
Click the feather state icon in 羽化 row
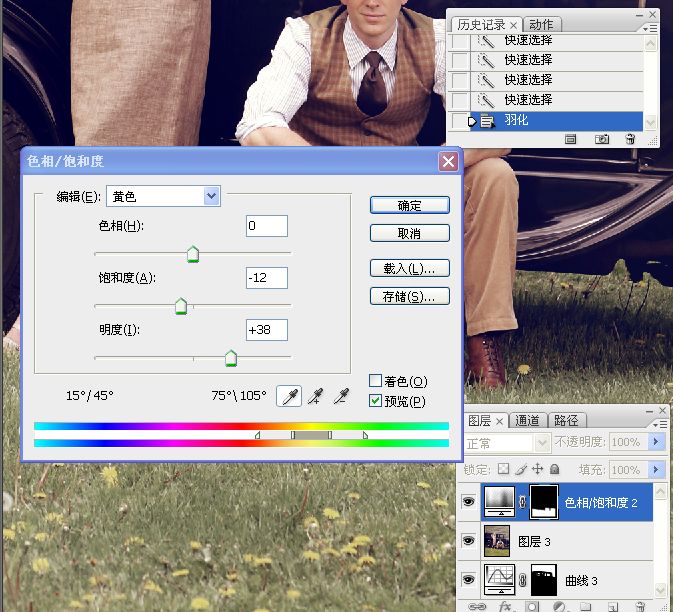pyautogui.click(x=487, y=121)
